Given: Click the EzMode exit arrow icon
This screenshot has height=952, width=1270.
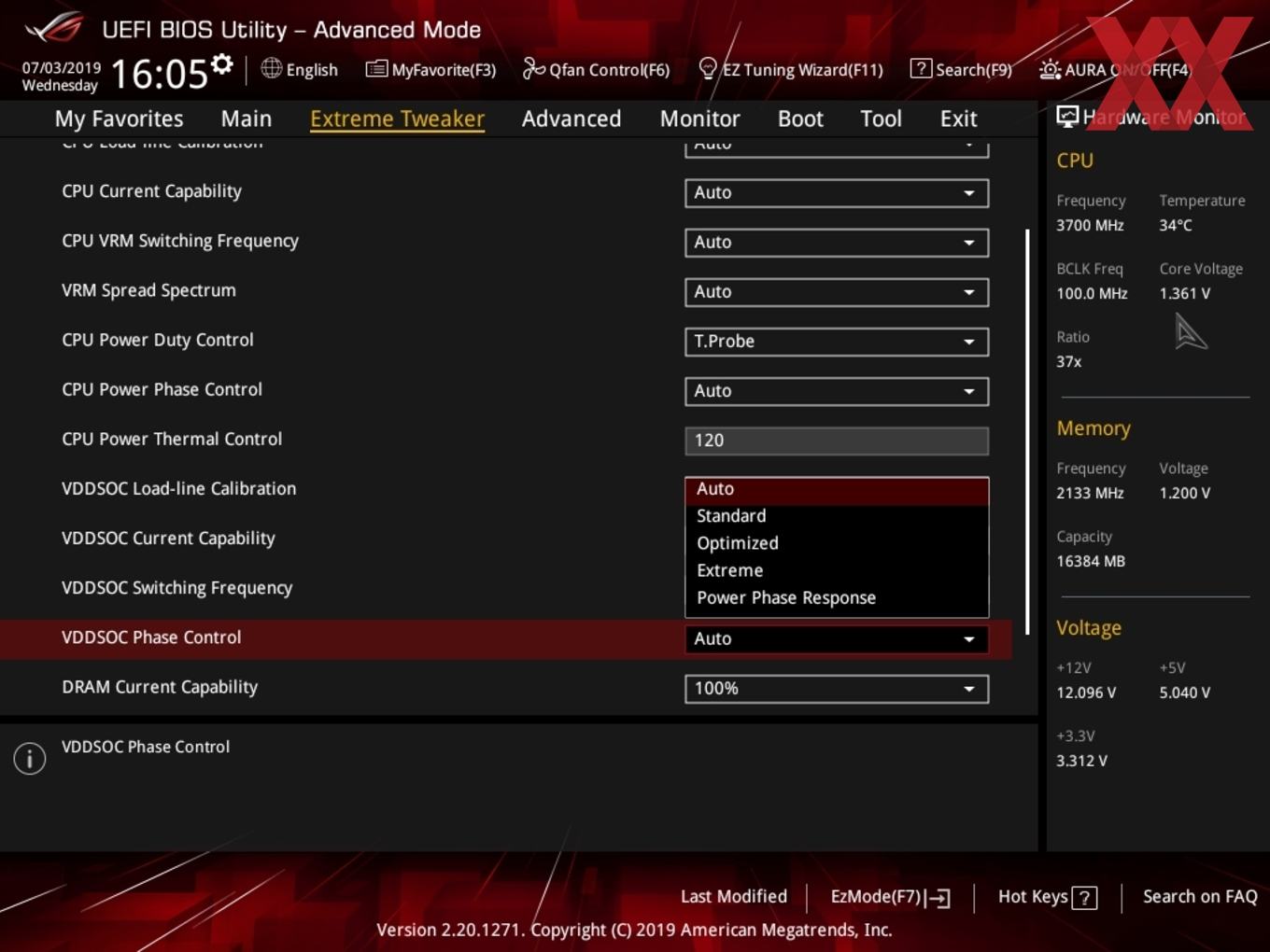Looking at the screenshot, I should [x=938, y=898].
